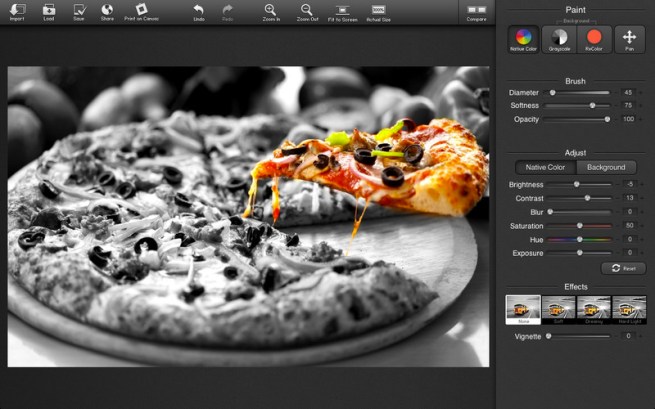Viewport: 655px width, 409px height.
Task: Click the Saturation slider track
Action: click(x=579, y=226)
